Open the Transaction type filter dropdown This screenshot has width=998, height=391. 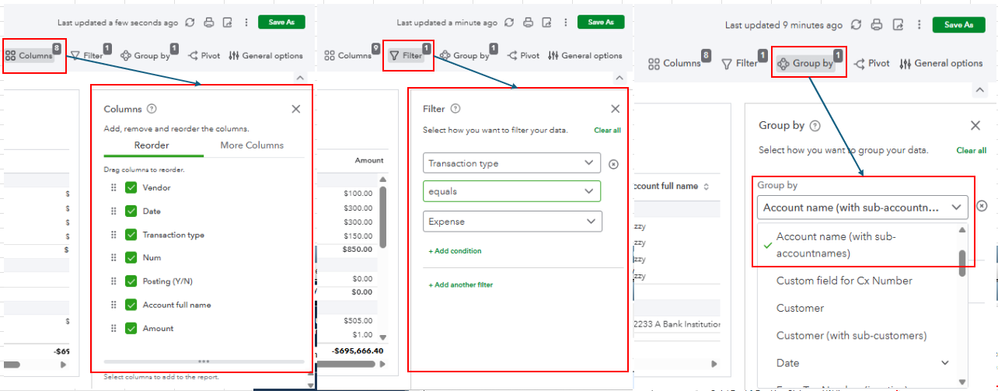tap(512, 163)
